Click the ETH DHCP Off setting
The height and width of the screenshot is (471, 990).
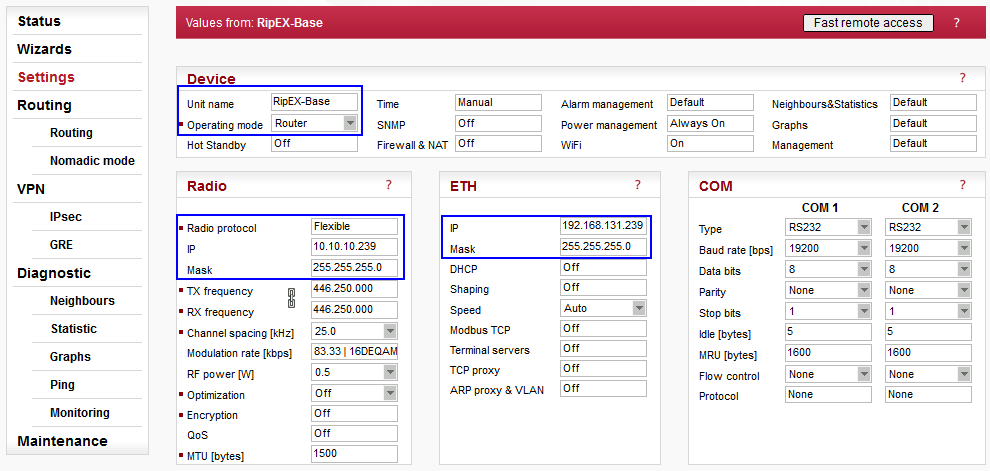603,268
